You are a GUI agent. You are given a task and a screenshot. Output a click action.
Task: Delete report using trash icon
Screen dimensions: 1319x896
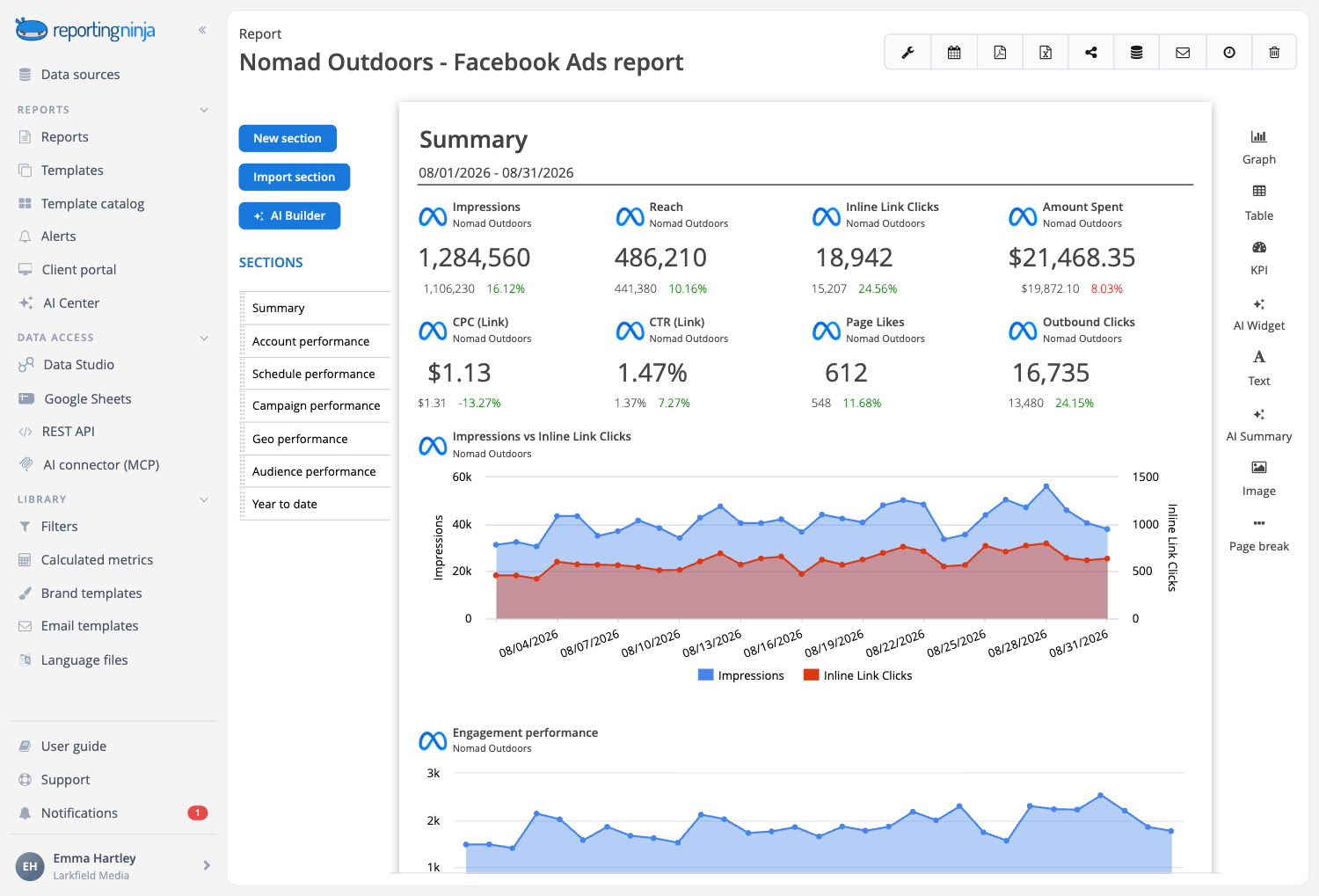click(x=1274, y=53)
